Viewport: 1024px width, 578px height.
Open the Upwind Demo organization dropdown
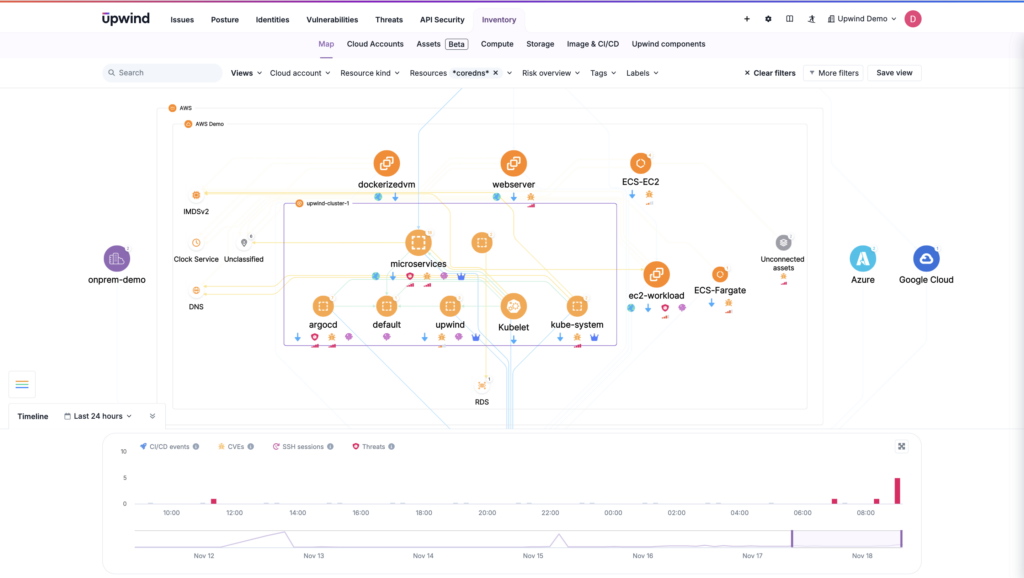click(864, 19)
